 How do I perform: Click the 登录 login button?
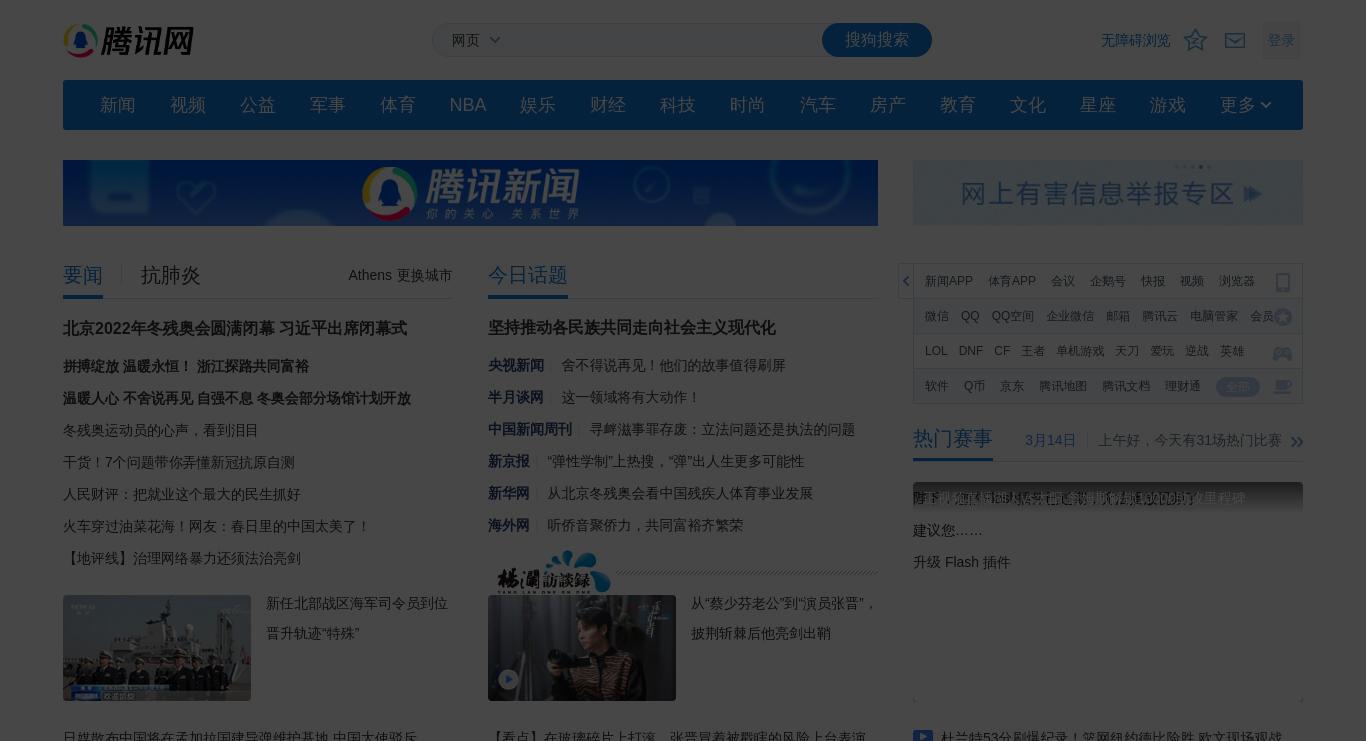1281,40
